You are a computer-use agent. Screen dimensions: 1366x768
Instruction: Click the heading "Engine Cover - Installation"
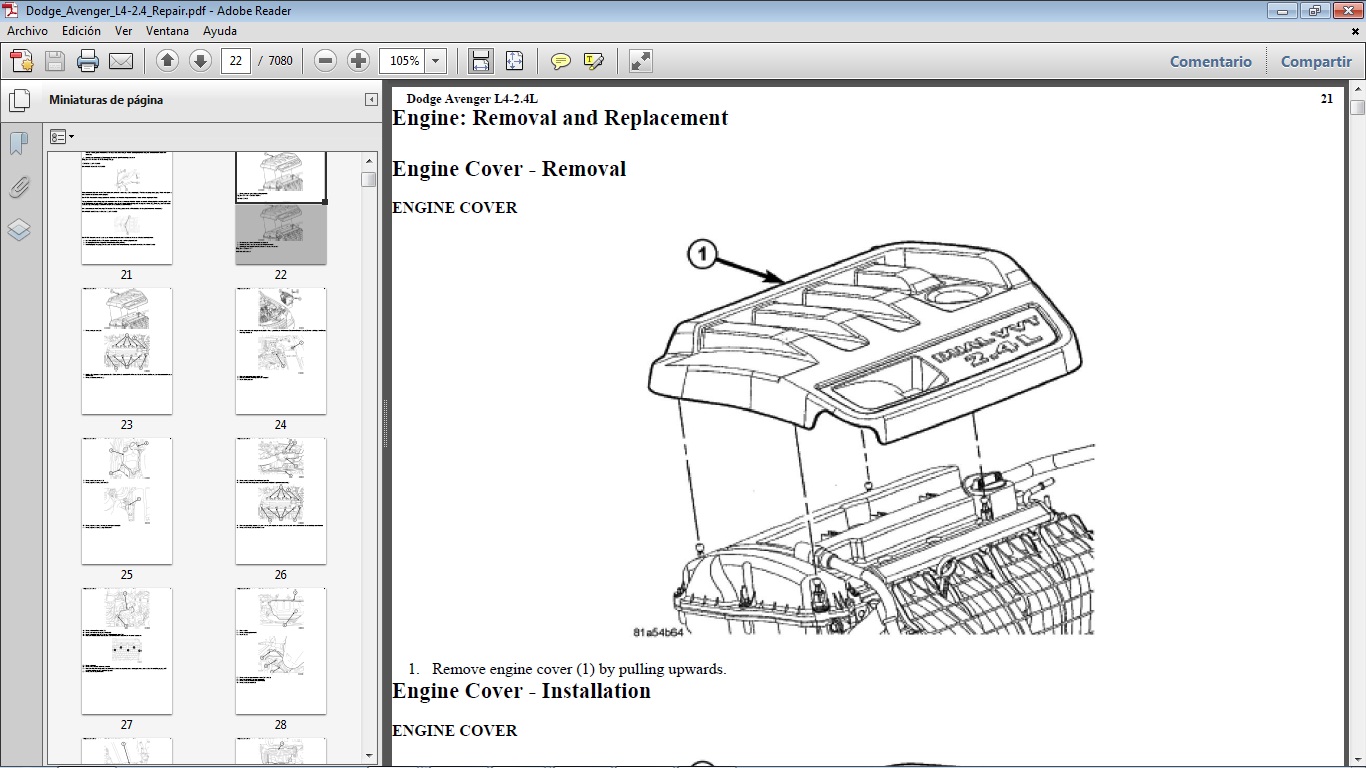coord(521,691)
